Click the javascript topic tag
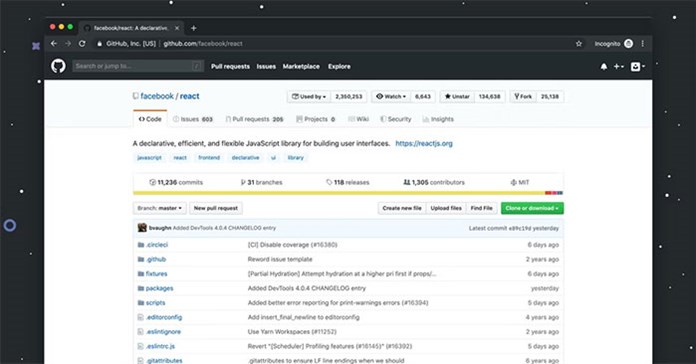The image size is (696, 364). click(150, 158)
